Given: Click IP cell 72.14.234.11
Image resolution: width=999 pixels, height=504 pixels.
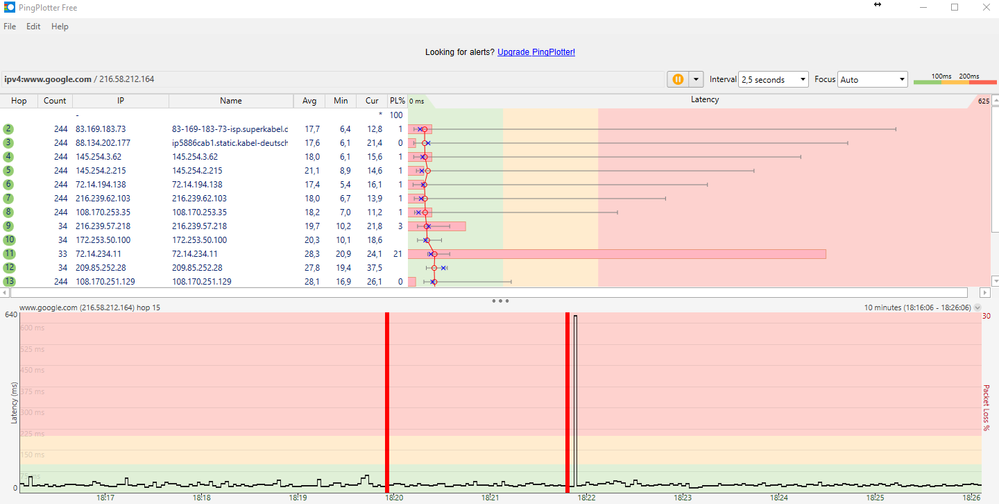Looking at the screenshot, I should coord(96,254).
